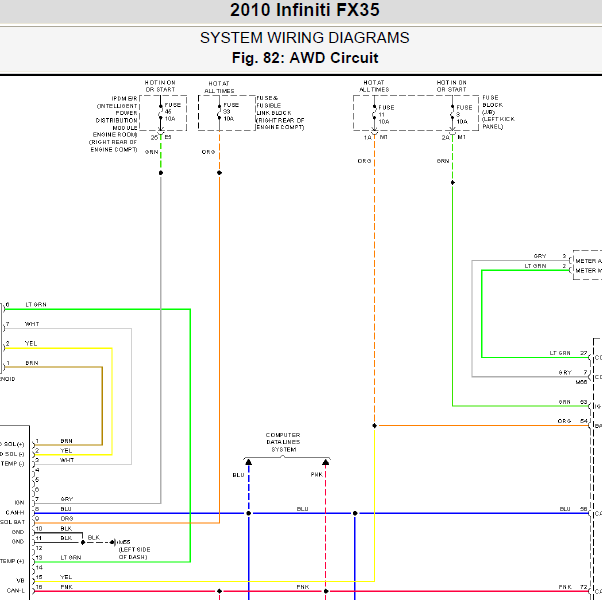Select "HOT AT ALL TIMES" above Fuse 33

click(219, 87)
